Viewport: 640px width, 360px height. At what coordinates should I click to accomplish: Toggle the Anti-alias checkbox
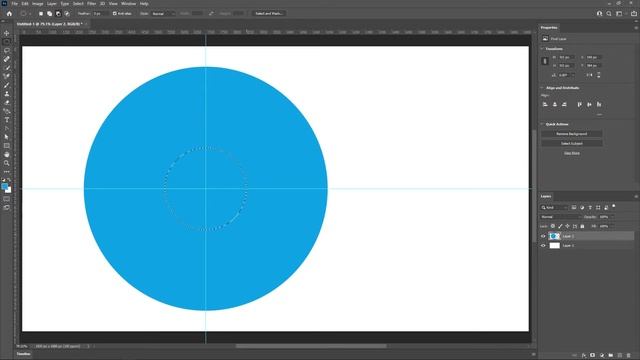pos(114,13)
